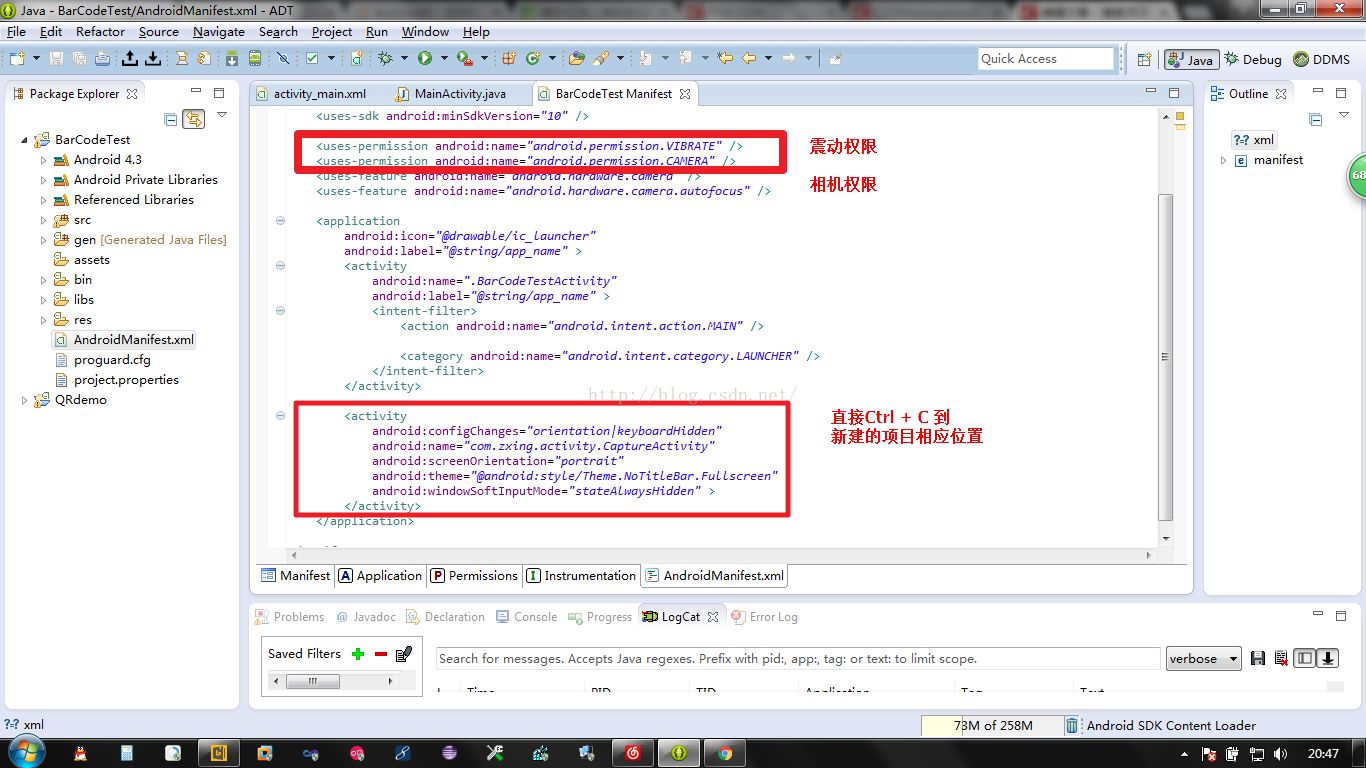Viewport: 1366px width, 768px height.
Task: Open the Navigate menu
Action: click(219, 31)
